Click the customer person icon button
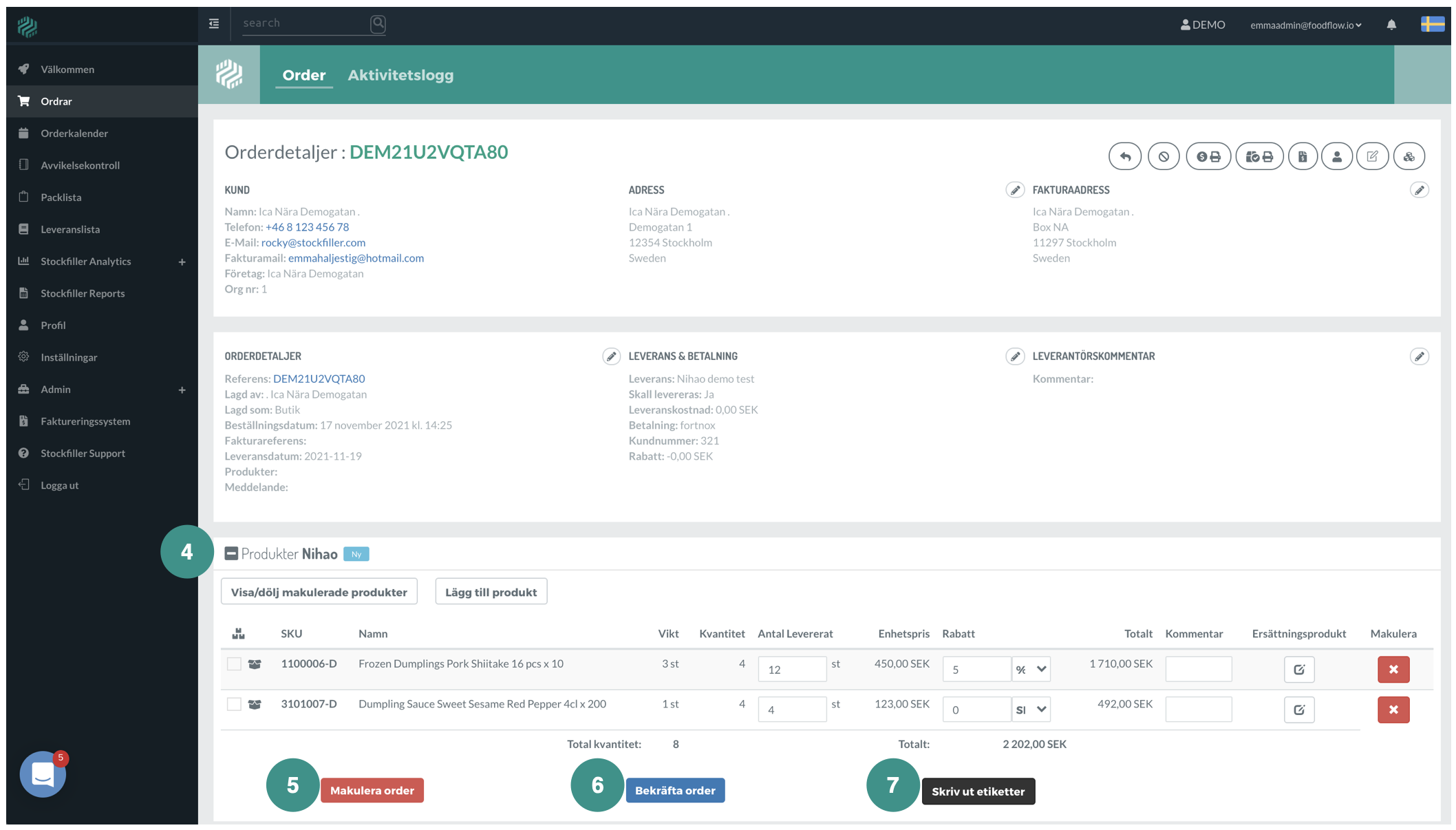Viewport: 1456px width, 830px height. point(1337,157)
